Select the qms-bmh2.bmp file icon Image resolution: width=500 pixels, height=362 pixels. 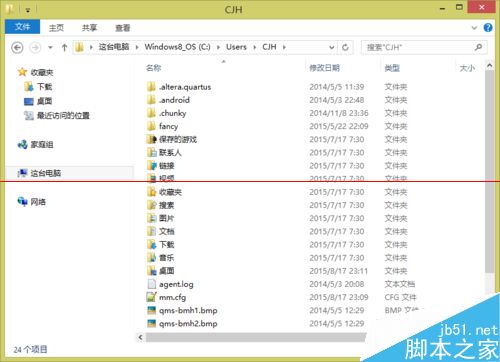point(151,323)
